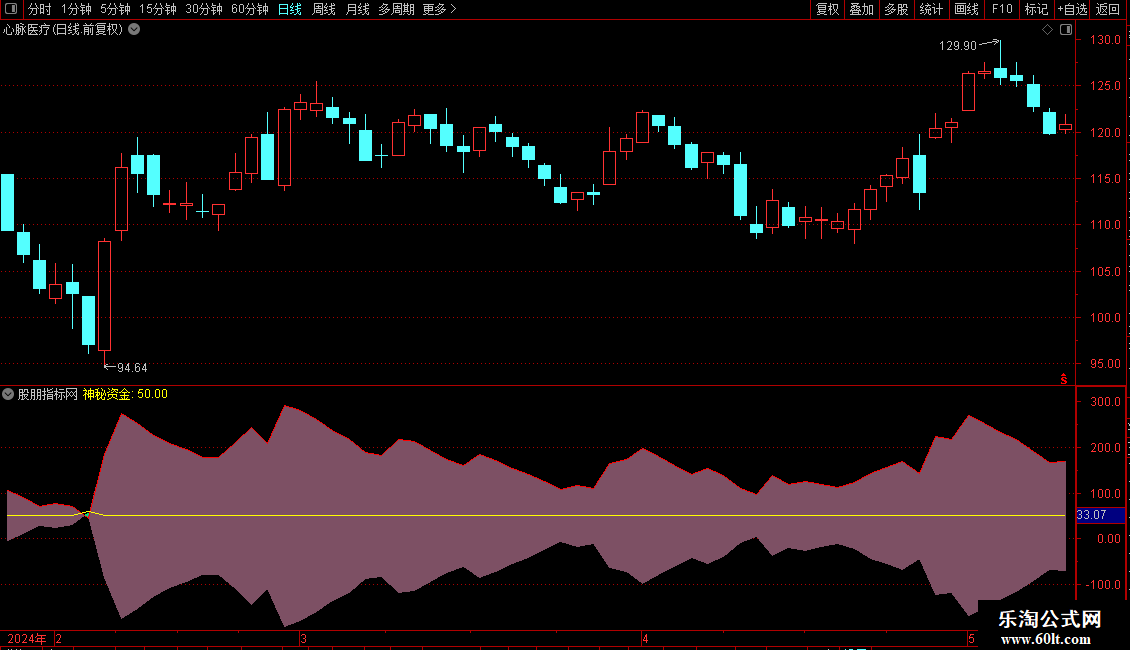The image size is (1130, 650).
Task: Click the 标记 mark button
Action: click(x=1036, y=9)
